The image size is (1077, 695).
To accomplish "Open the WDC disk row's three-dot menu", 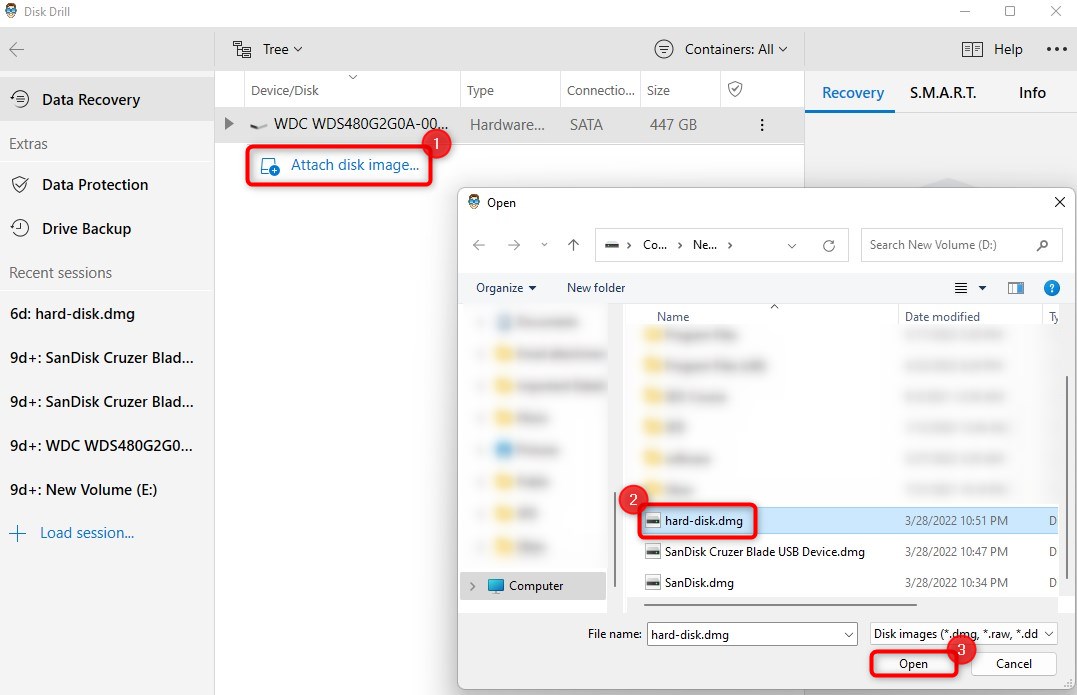I will pyautogui.click(x=762, y=125).
